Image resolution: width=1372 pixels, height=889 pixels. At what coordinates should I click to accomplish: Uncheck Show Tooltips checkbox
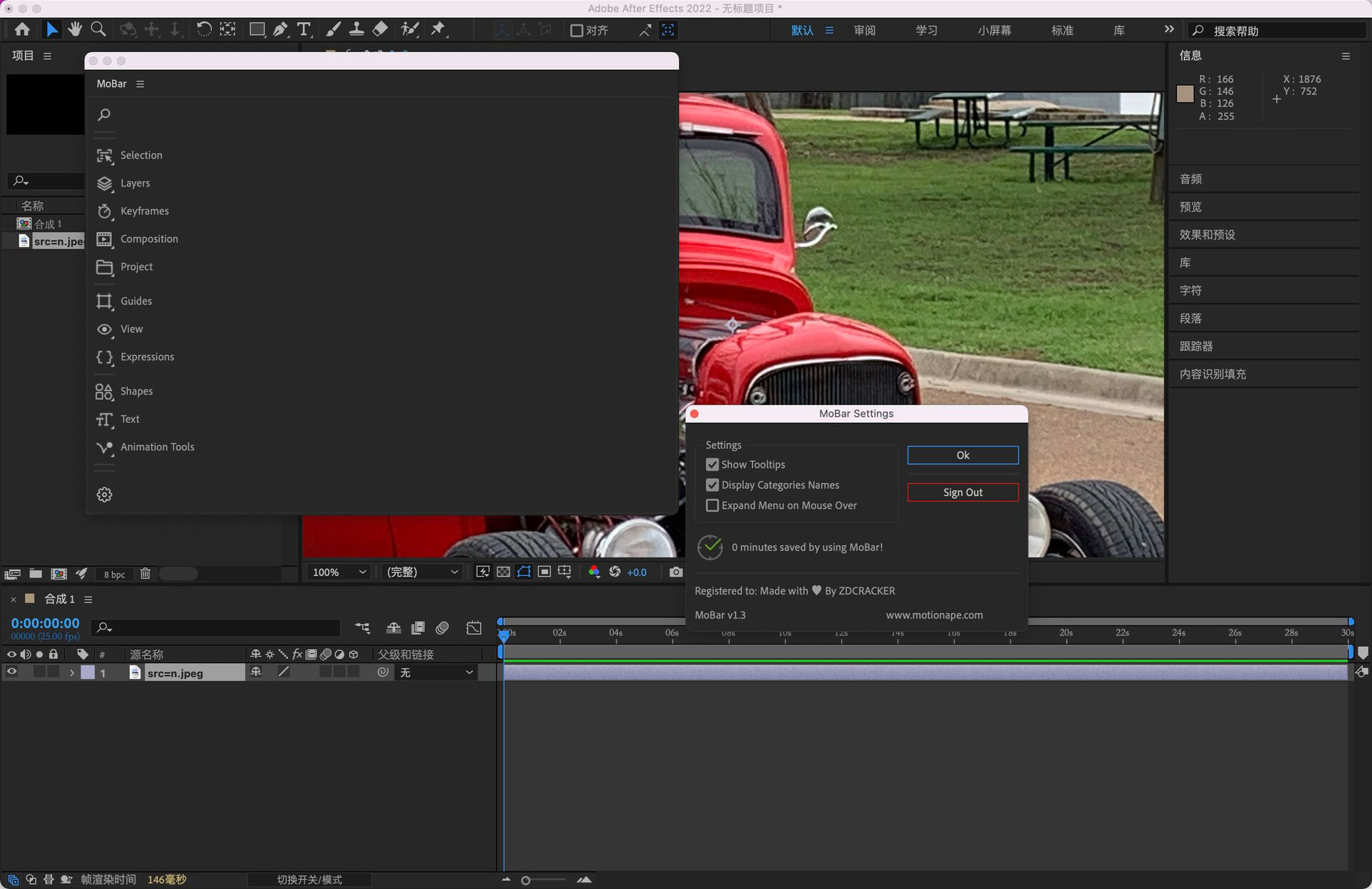[712, 465]
